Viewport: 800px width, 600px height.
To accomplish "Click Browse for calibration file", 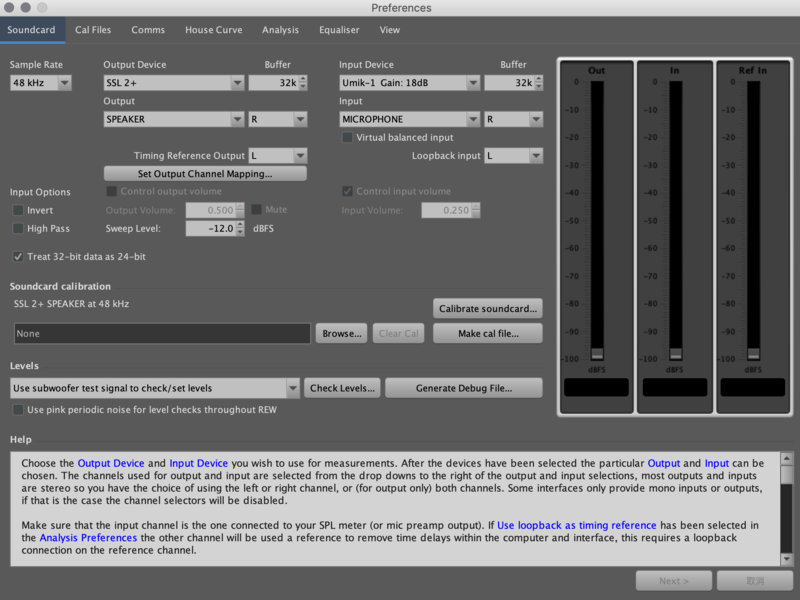I will click(342, 334).
